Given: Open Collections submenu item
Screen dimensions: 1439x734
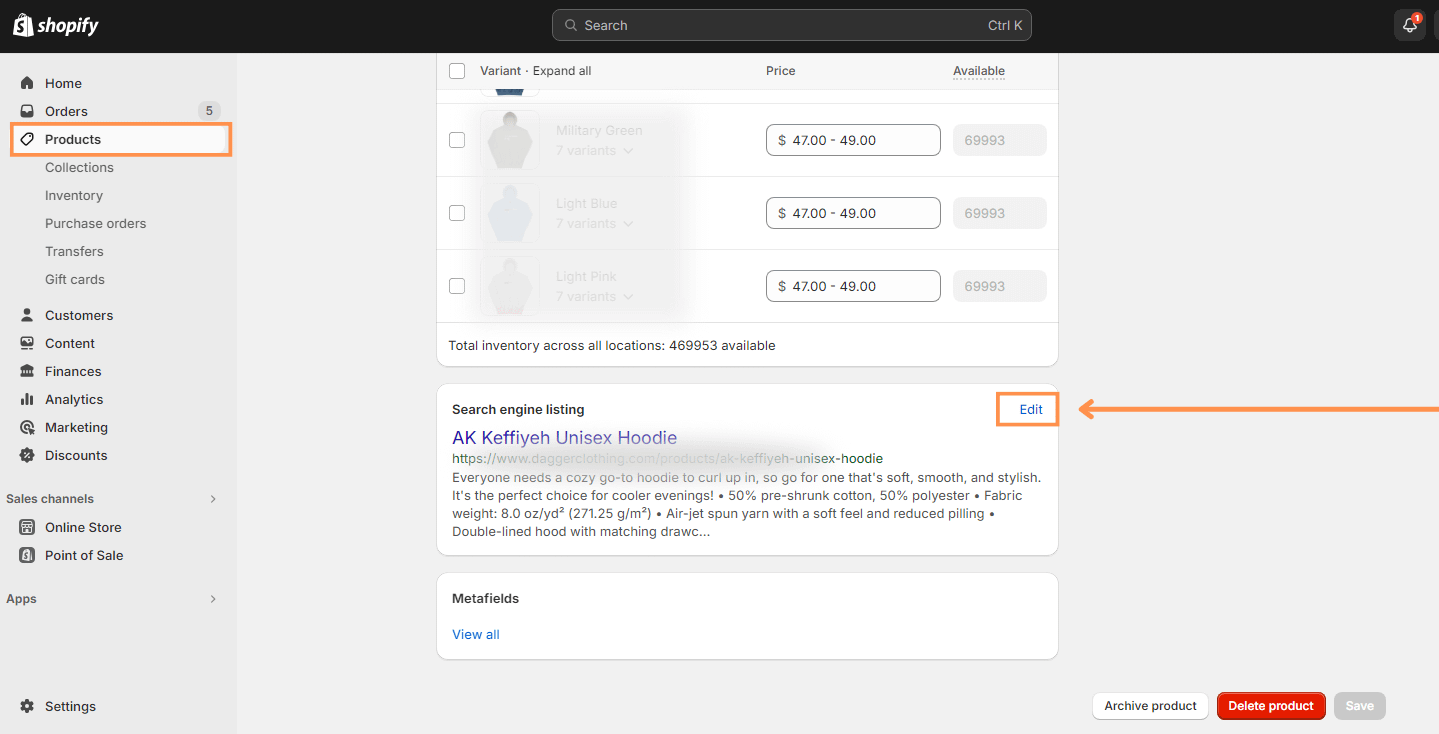Looking at the screenshot, I should click(79, 167).
